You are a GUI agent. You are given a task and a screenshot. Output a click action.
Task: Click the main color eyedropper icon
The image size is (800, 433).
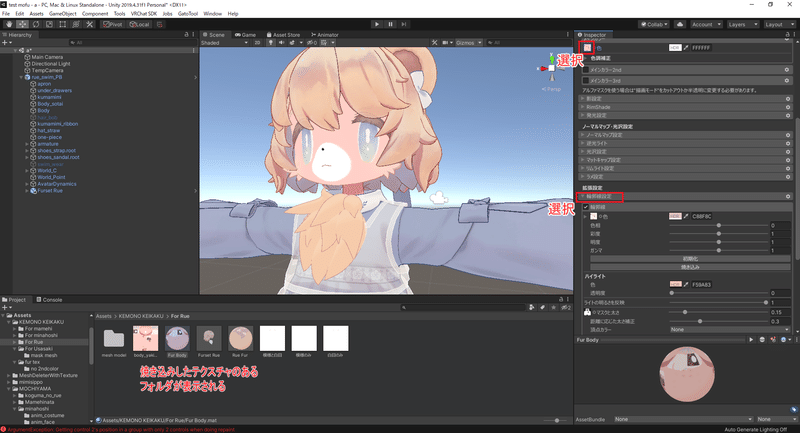(686, 47)
